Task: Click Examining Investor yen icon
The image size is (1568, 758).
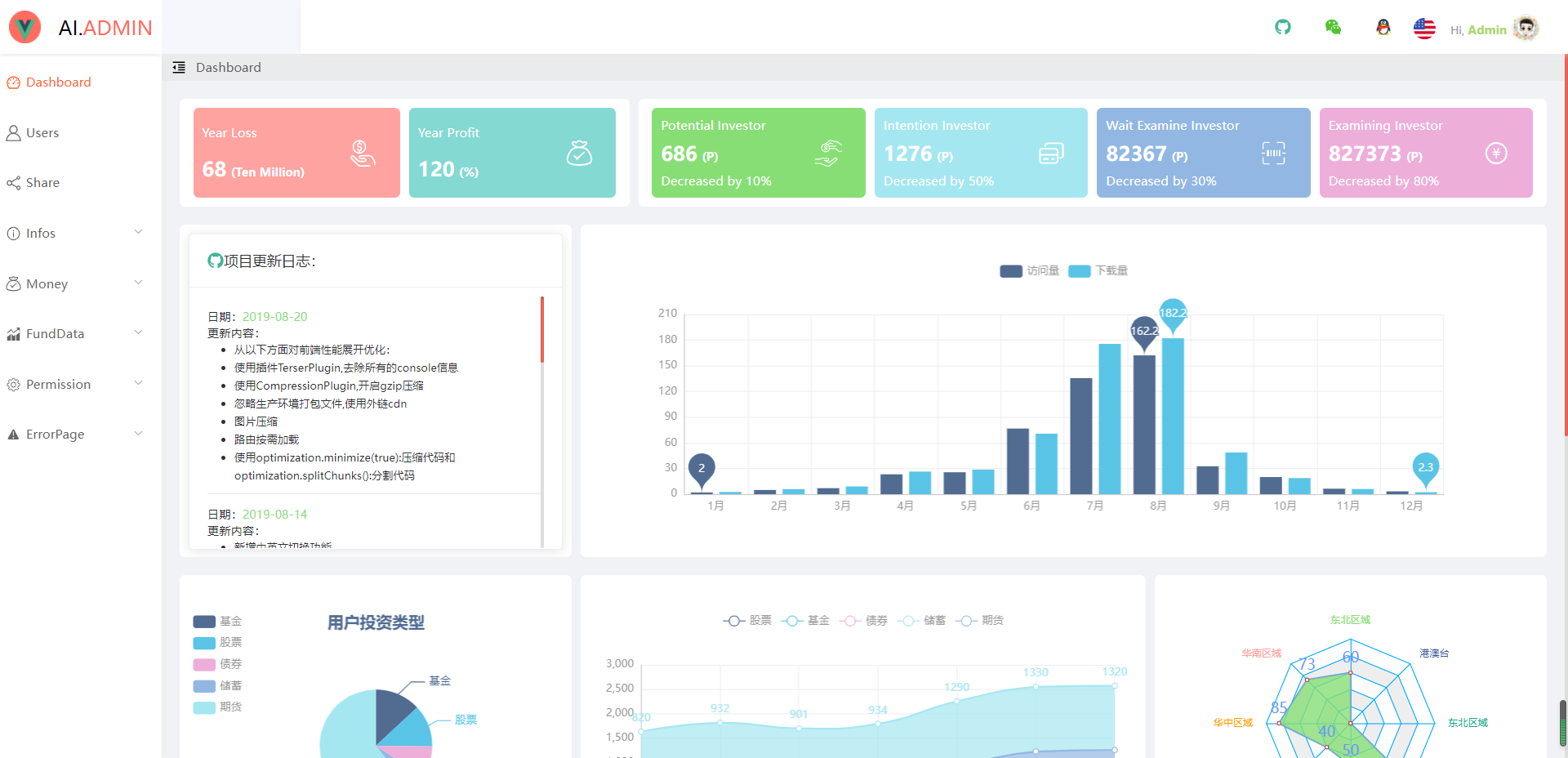Action: coord(1496,153)
